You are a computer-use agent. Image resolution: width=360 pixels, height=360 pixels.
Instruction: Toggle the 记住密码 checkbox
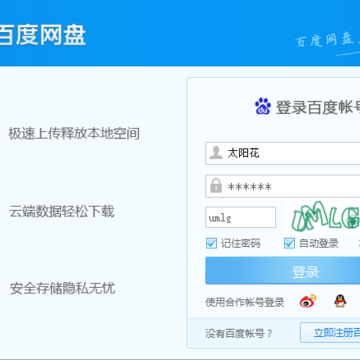coord(211,243)
